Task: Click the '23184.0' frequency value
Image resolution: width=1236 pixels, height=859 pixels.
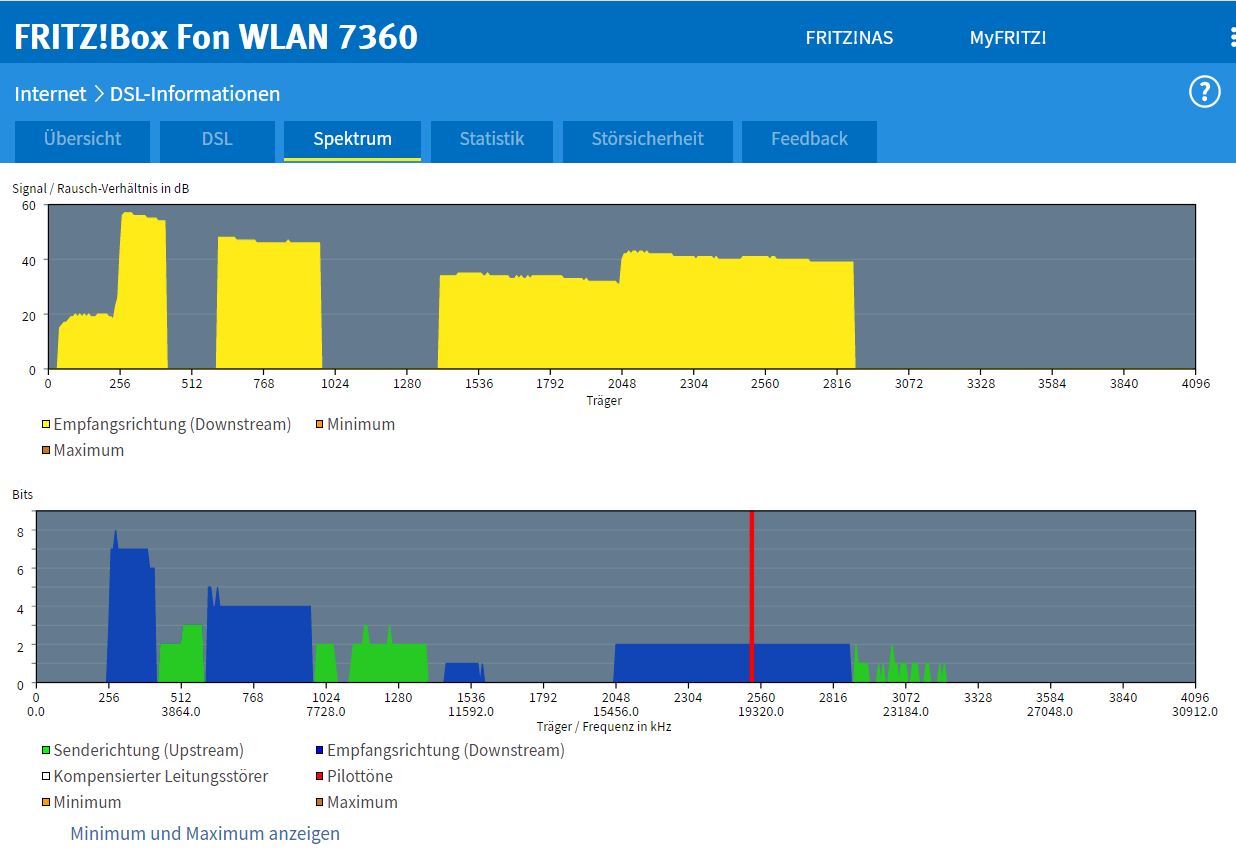Action: click(906, 712)
